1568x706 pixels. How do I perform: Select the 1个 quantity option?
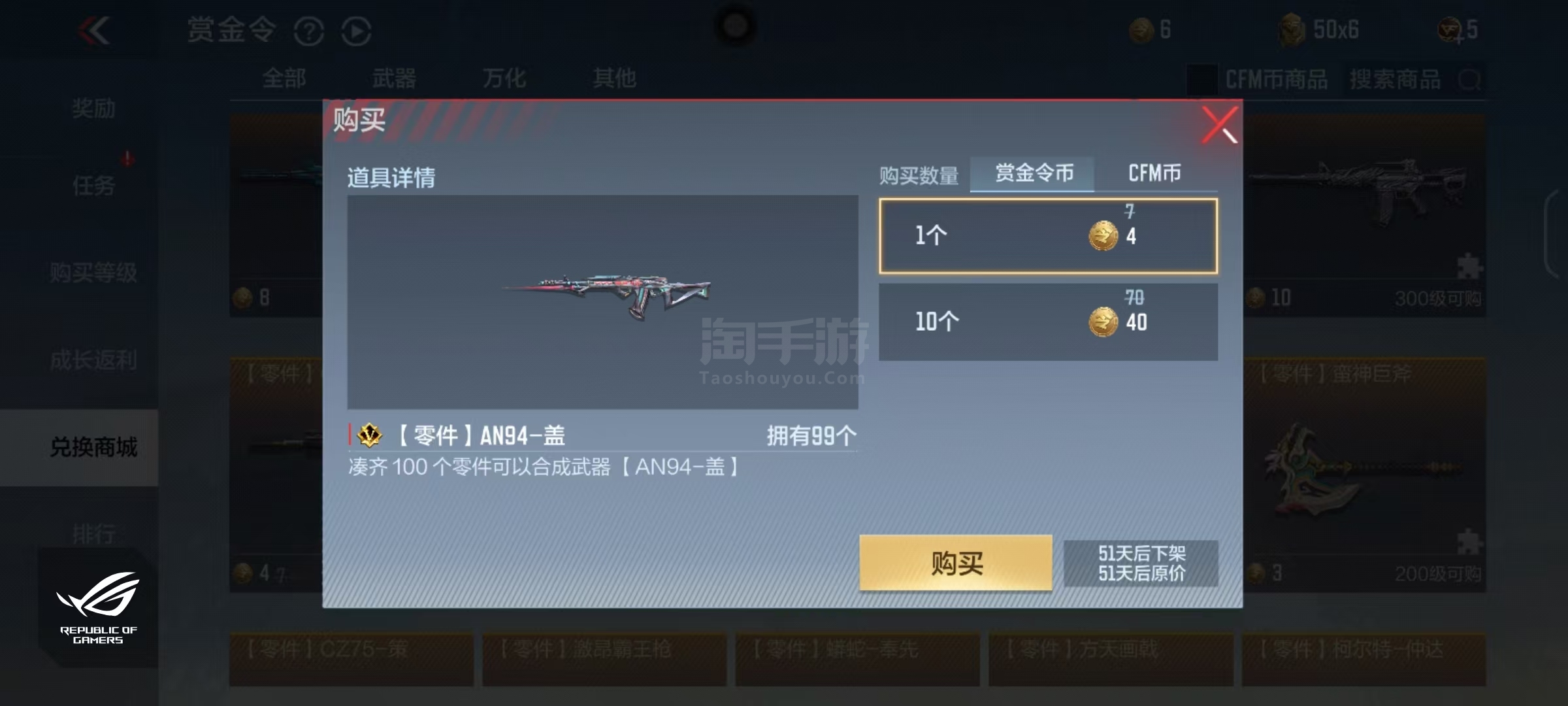click(x=1048, y=236)
